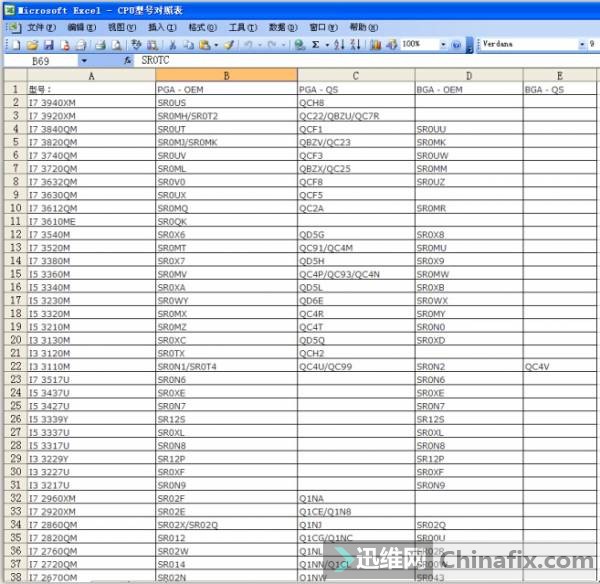The width and height of the screenshot is (600, 584).
Task: Open the 窗口 (Window) menu
Action: click(323, 28)
